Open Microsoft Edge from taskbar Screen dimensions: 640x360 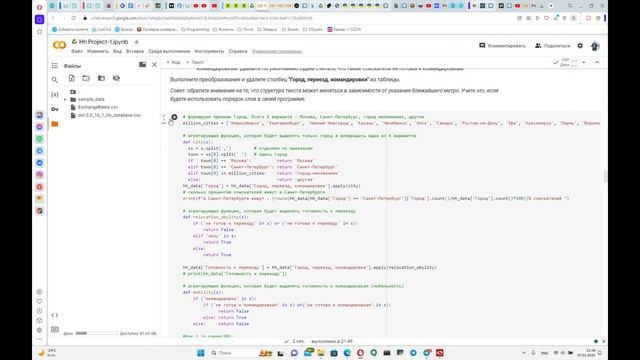(x=347, y=353)
